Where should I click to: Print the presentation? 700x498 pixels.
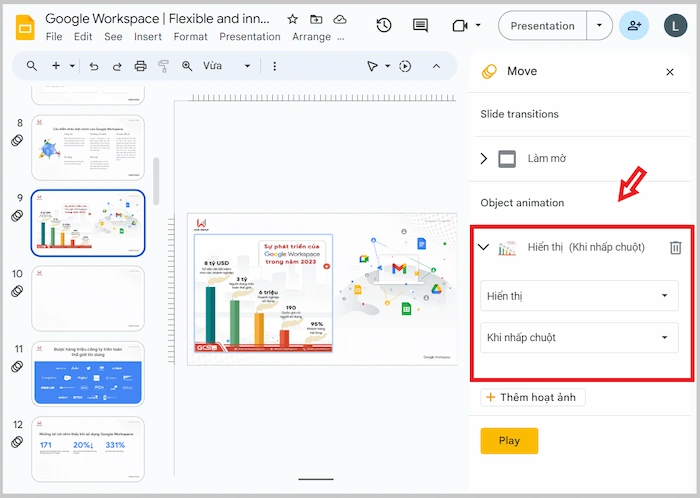coord(141,66)
